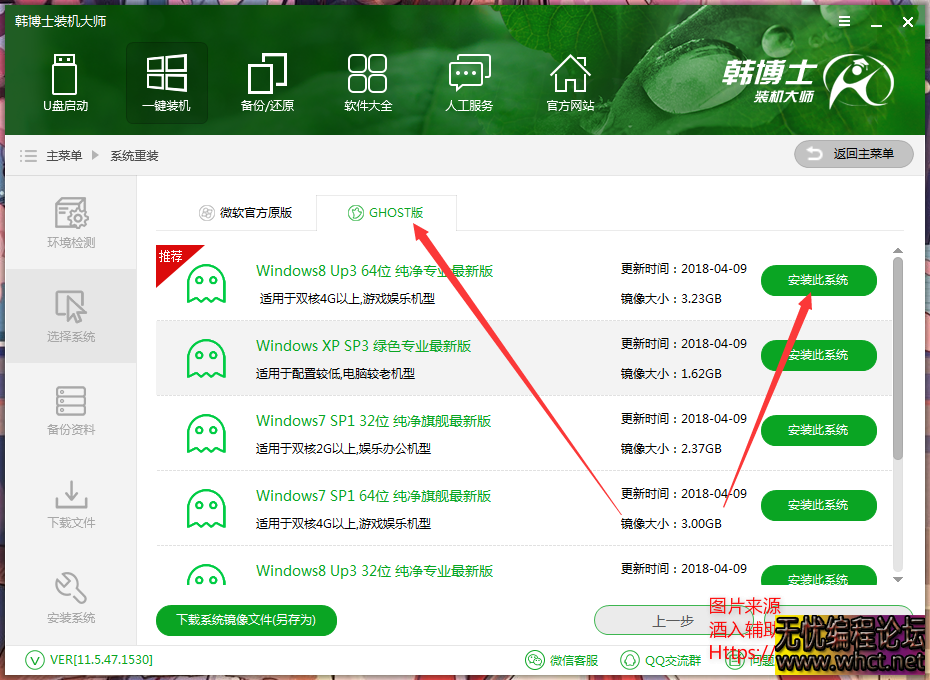Open 微信客服 at the bottom

click(562, 660)
